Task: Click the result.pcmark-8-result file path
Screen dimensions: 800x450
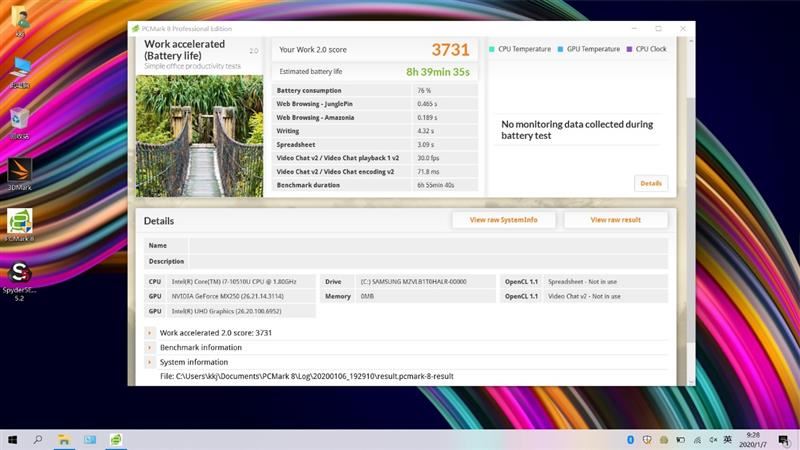Action: pyautogui.click(x=307, y=377)
